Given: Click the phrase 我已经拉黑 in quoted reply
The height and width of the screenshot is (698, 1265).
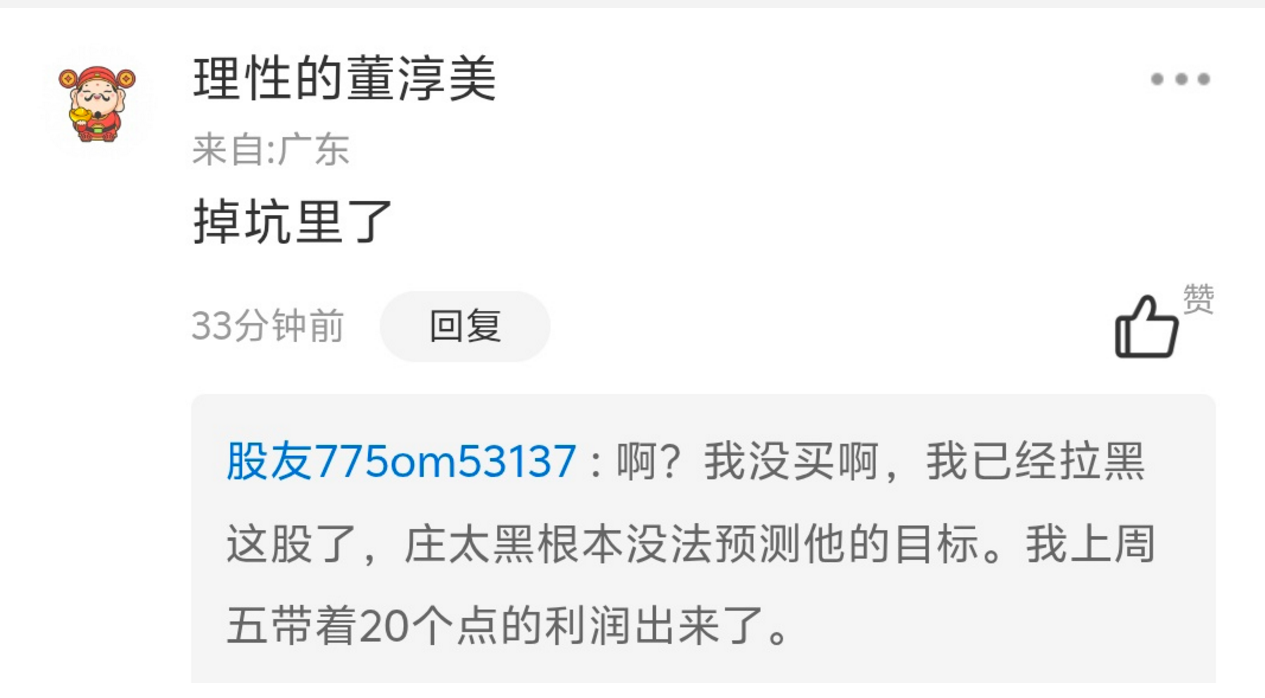Looking at the screenshot, I should [x=1035, y=463].
